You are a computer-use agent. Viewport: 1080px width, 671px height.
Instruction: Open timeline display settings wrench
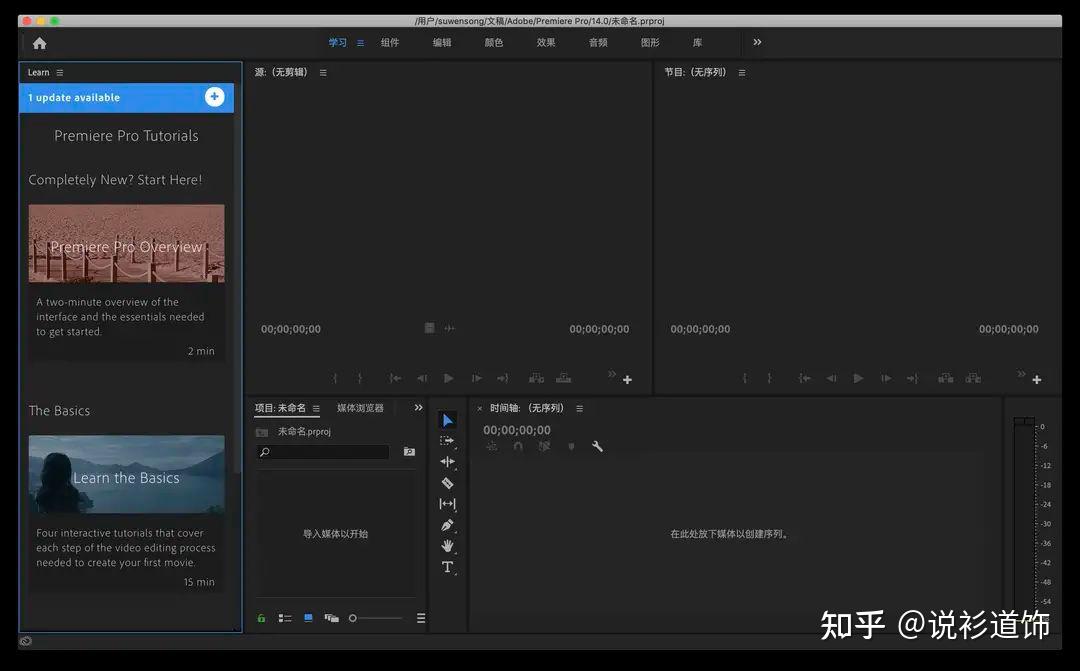click(597, 446)
